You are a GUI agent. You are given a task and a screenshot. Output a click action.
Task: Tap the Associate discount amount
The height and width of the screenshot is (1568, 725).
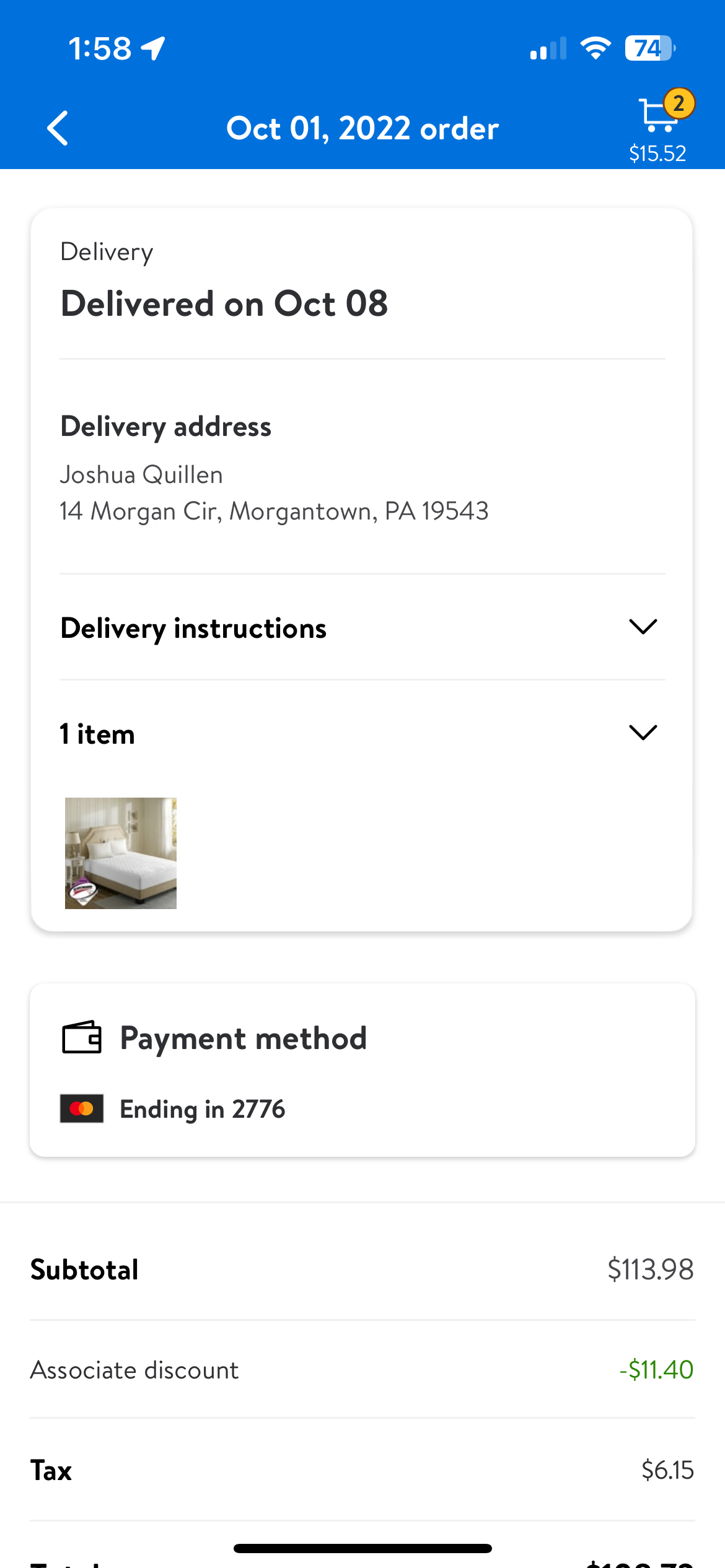[x=656, y=1369]
